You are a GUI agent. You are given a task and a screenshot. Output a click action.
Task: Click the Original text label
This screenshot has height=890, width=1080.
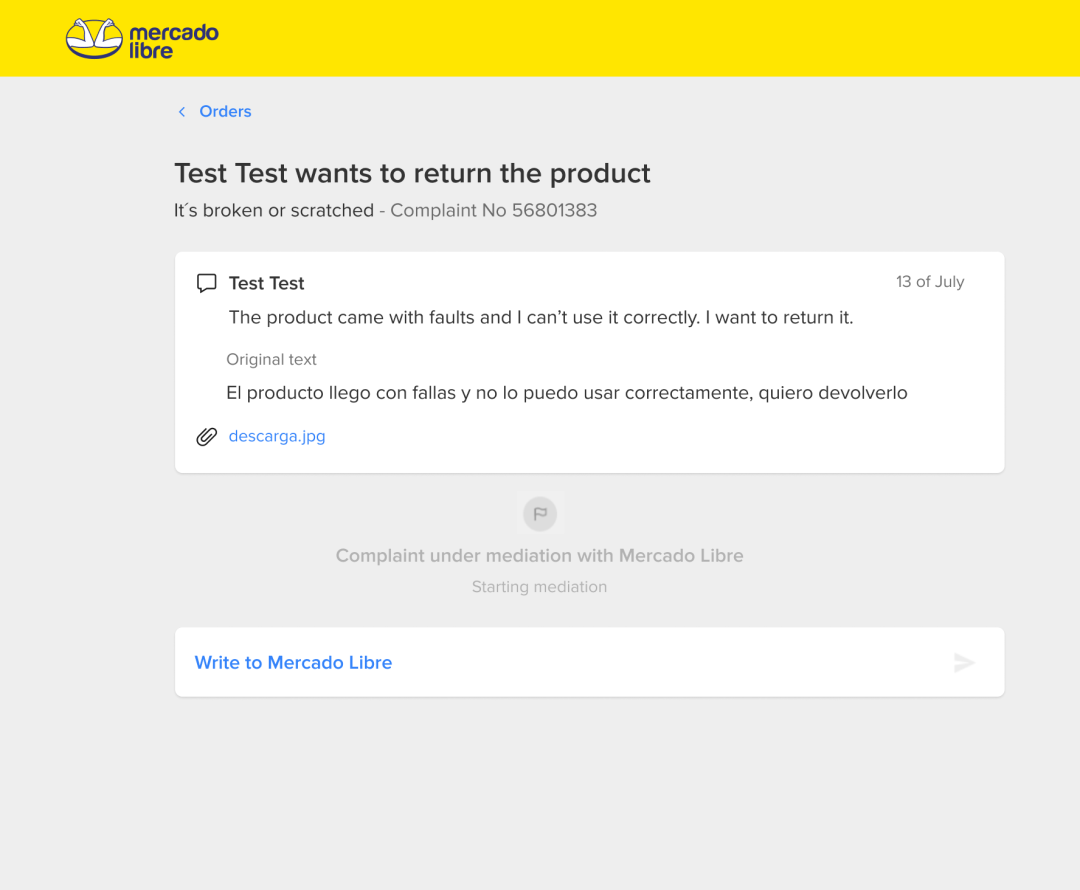(x=271, y=360)
